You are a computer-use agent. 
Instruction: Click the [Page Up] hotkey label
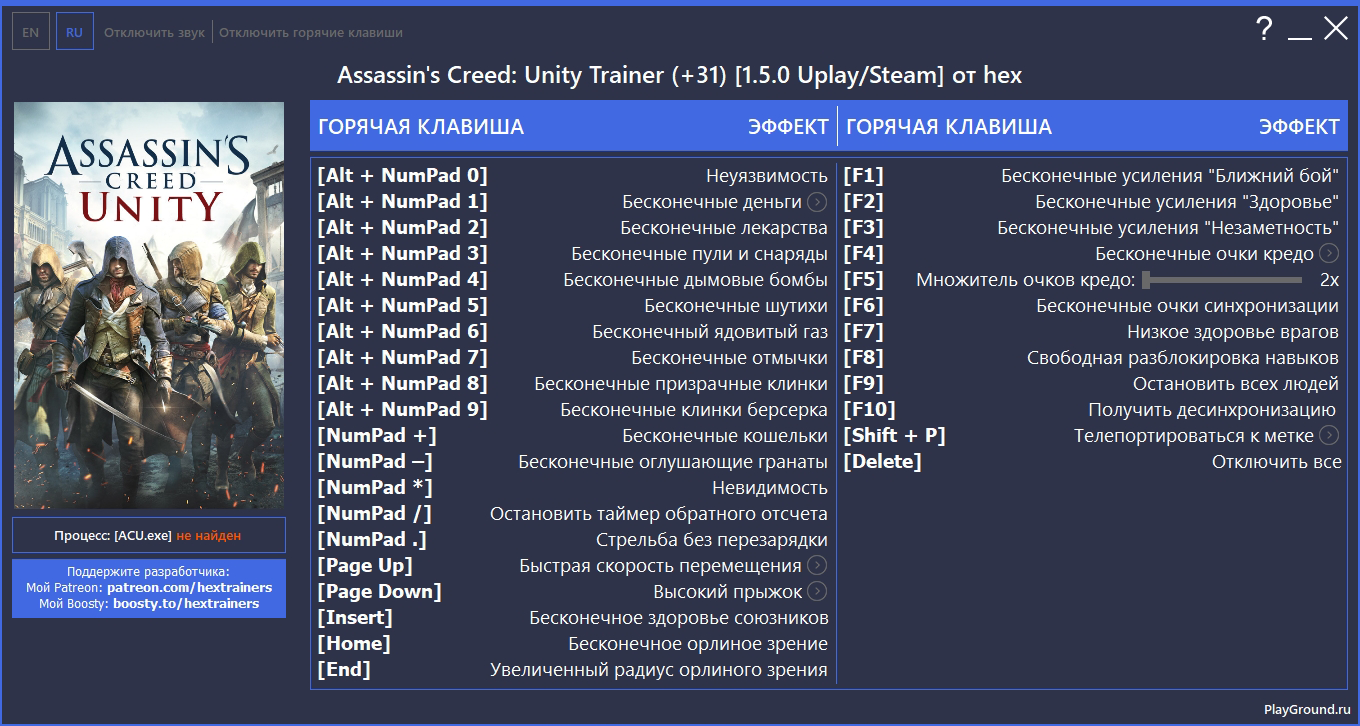tap(365, 566)
